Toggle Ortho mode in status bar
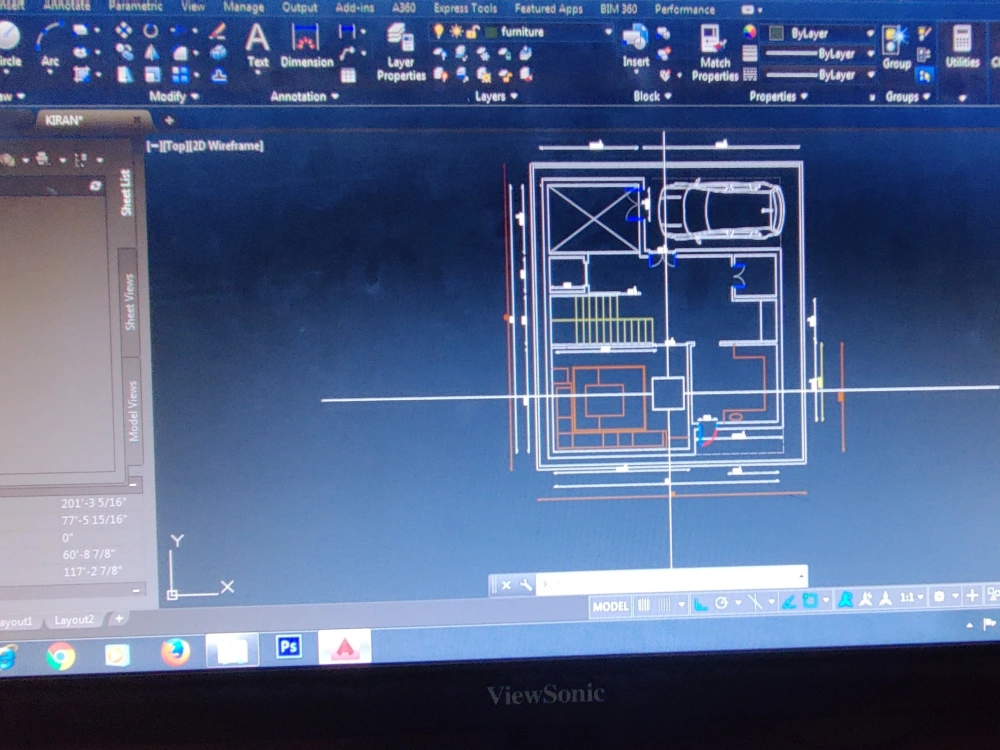1000x750 pixels. 700,603
